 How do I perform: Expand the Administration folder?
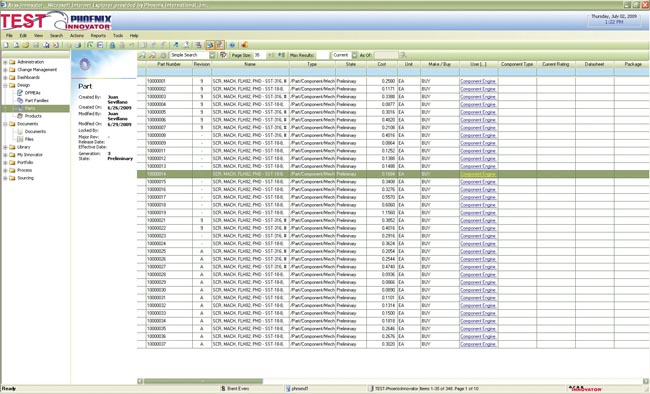pyautogui.click(x=5, y=62)
